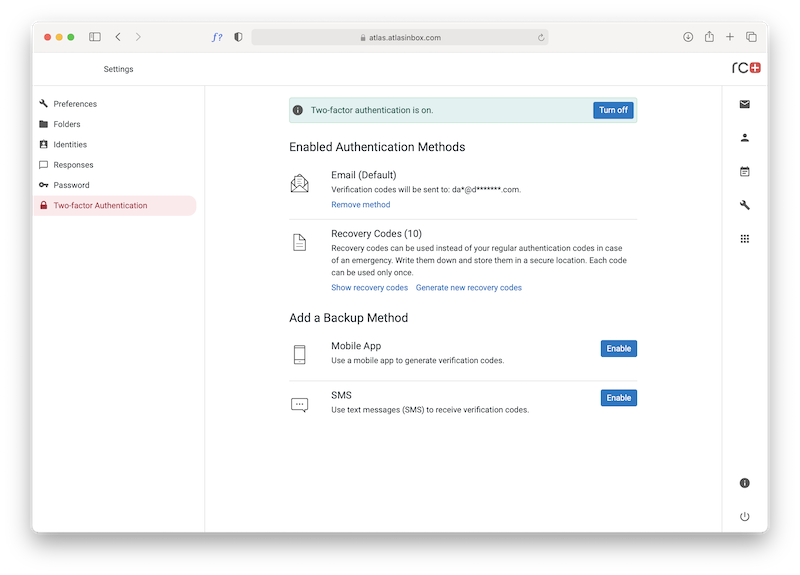Click the address bar atlas.atlasinbox.com

[x=400, y=37]
